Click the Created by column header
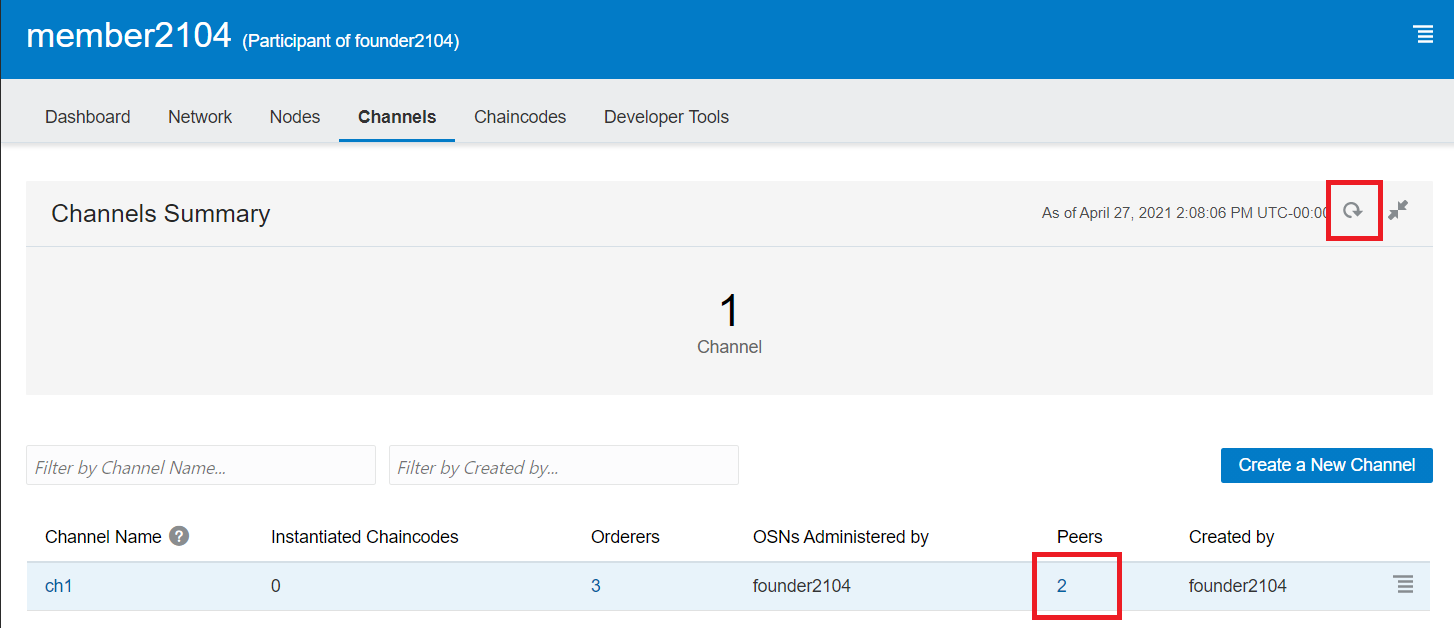The width and height of the screenshot is (1454, 628). click(1231, 537)
